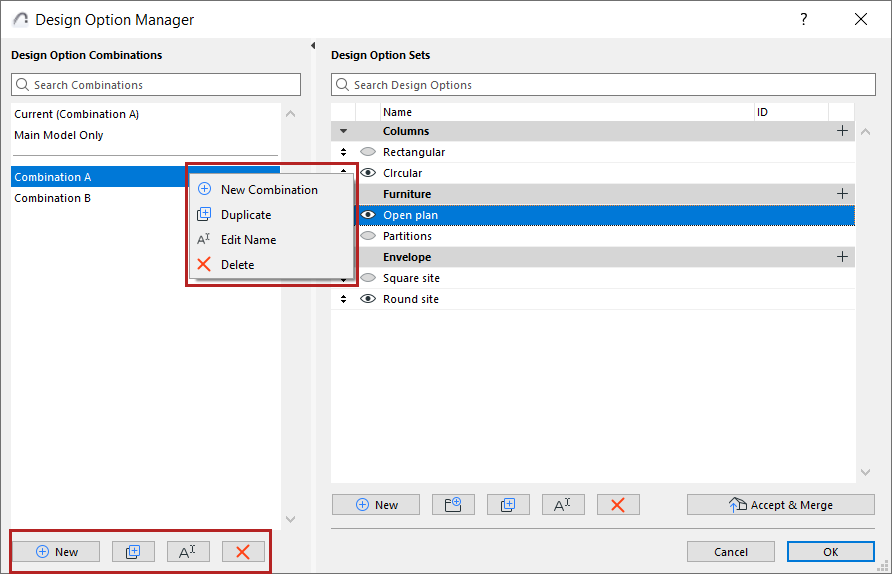Click the Delete combination red X button
The width and height of the screenshot is (892, 574).
point(243,551)
